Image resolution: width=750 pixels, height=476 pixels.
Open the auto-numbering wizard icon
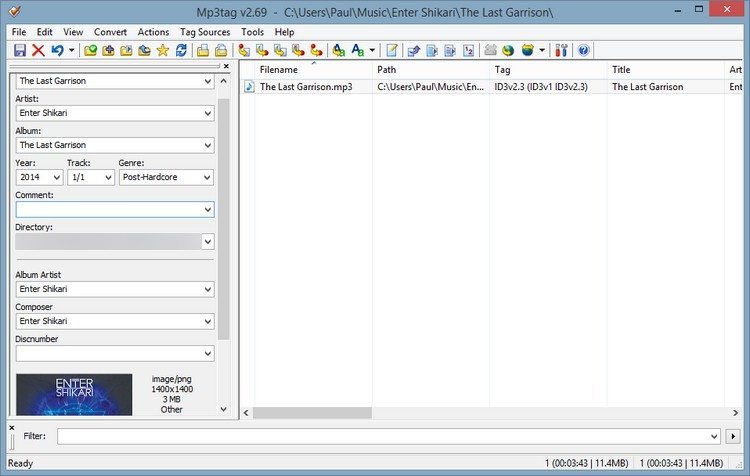pyautogui.click(x=469, y=50)
